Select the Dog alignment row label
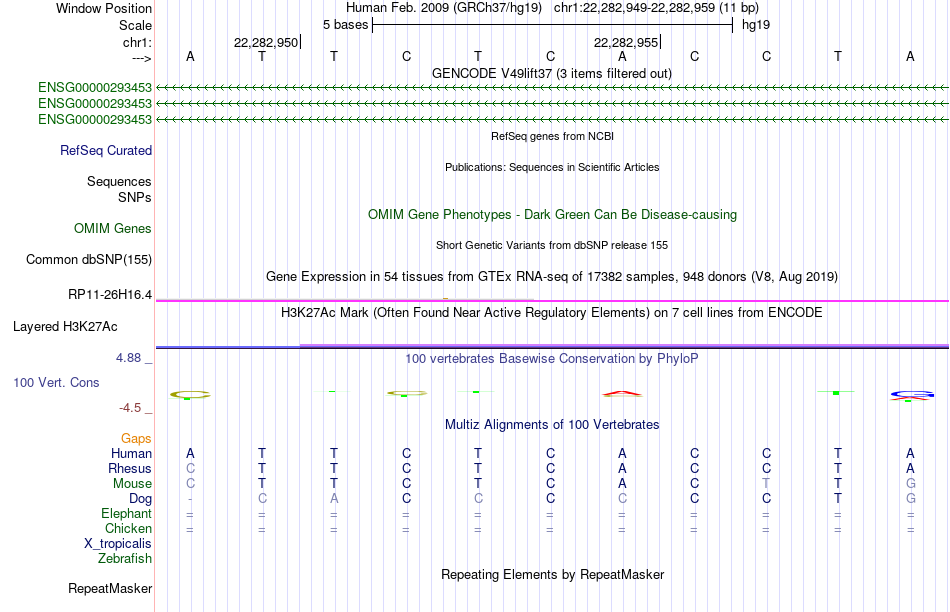 140,499
